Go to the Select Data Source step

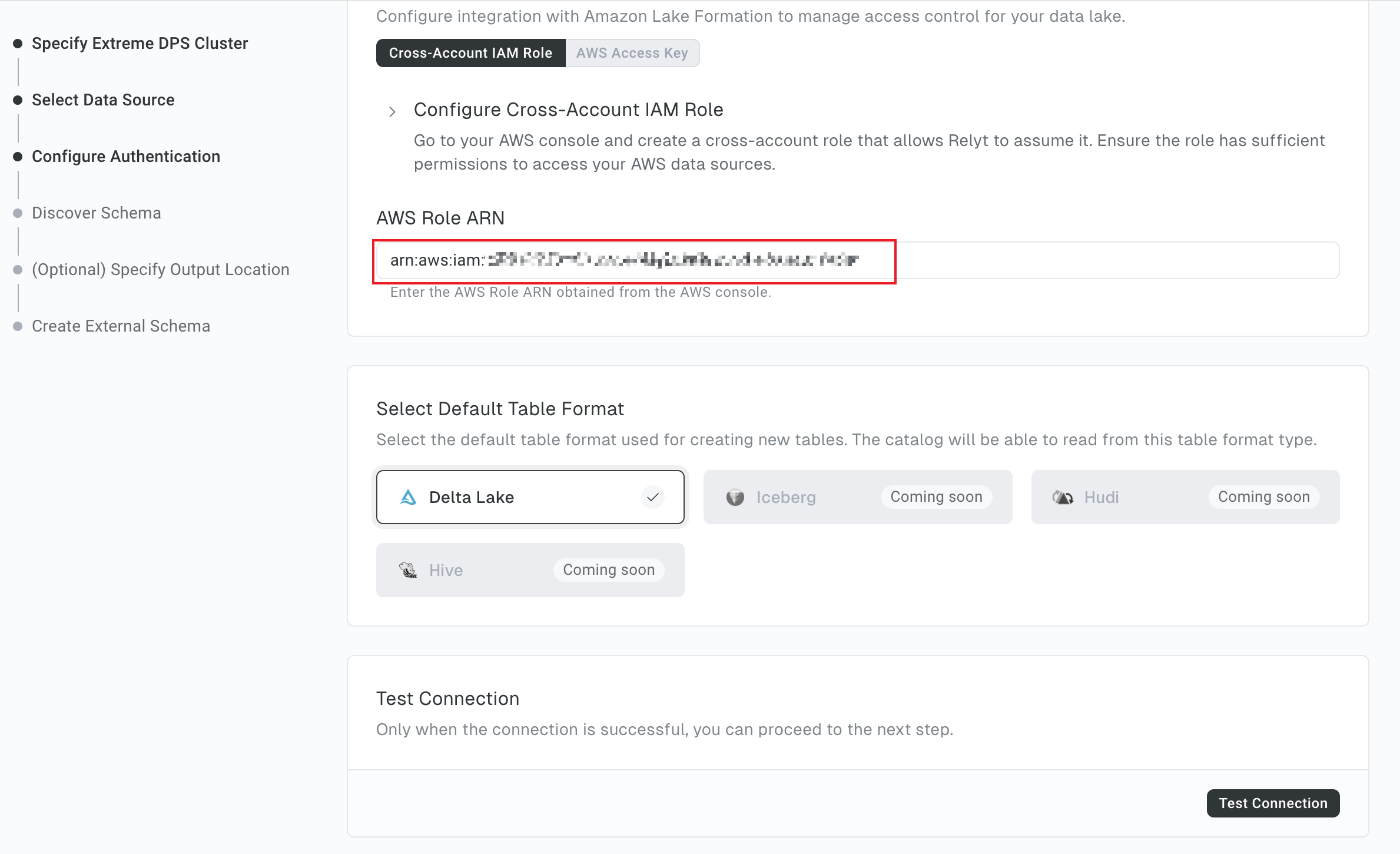(103, 100)
